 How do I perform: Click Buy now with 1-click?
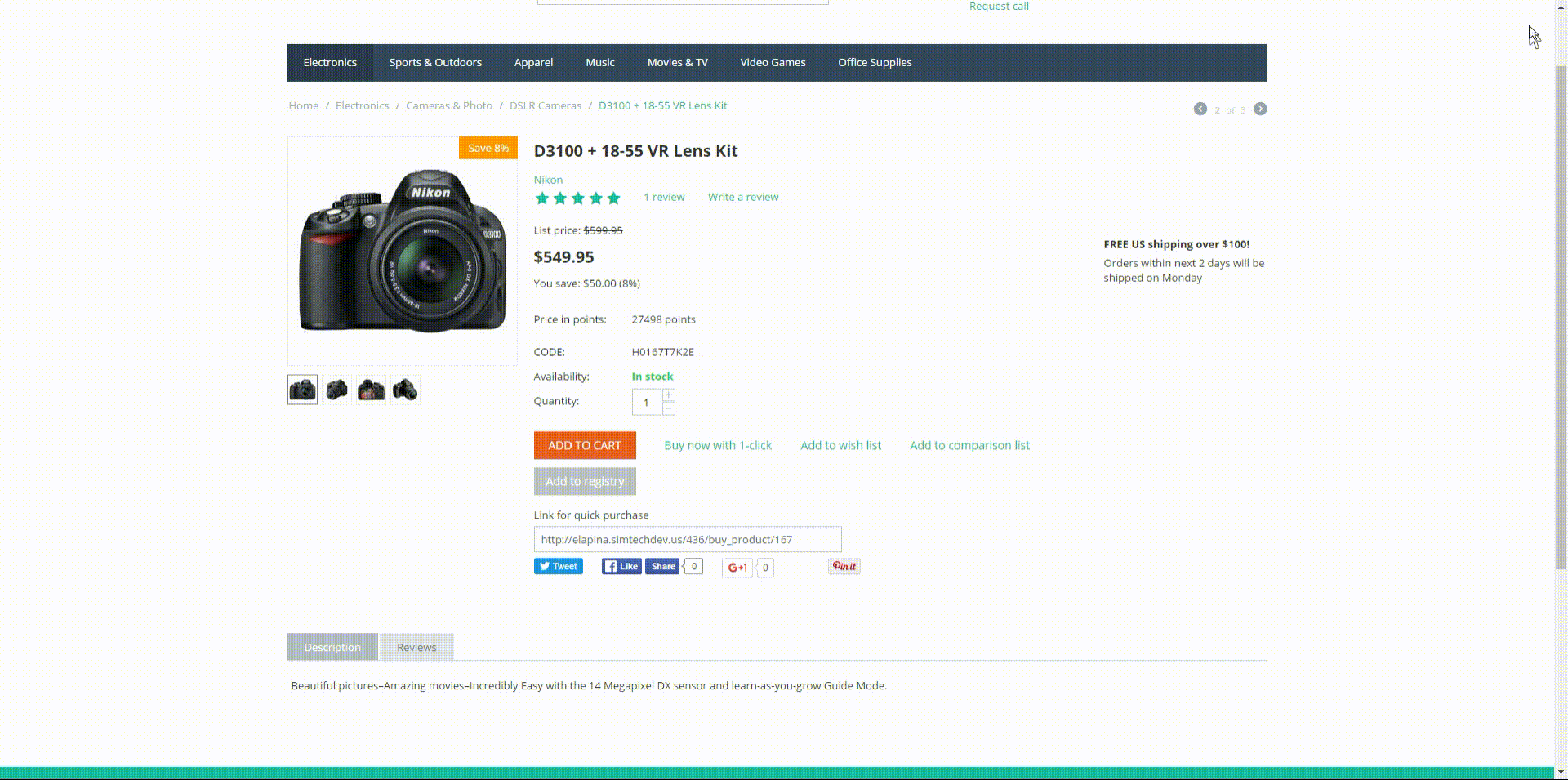(718, 445)
